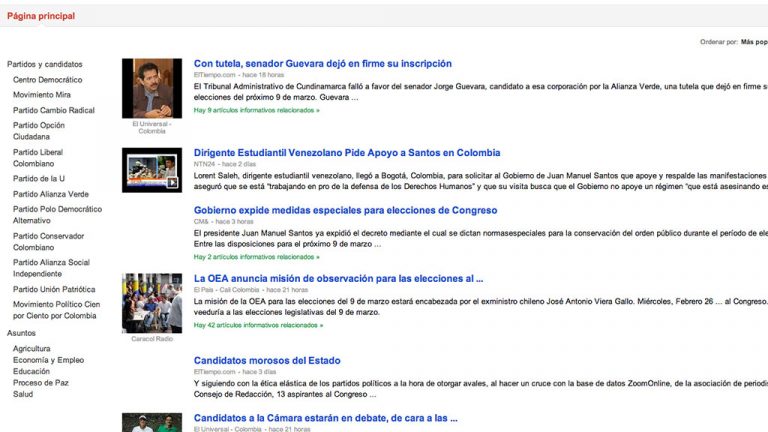
Task: Choose Partido de la U
Action: tap(39, 179)
